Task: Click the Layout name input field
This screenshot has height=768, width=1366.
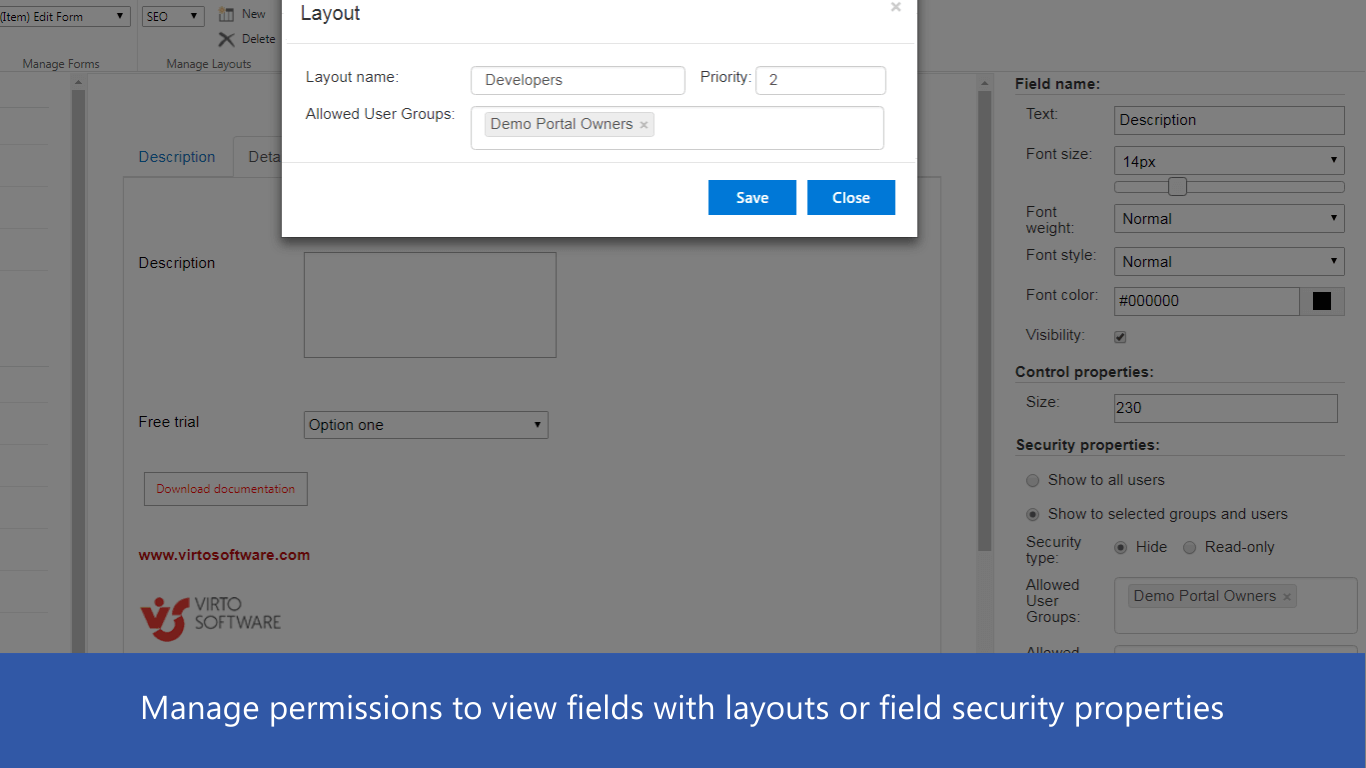Action: (x=578, y=80)
